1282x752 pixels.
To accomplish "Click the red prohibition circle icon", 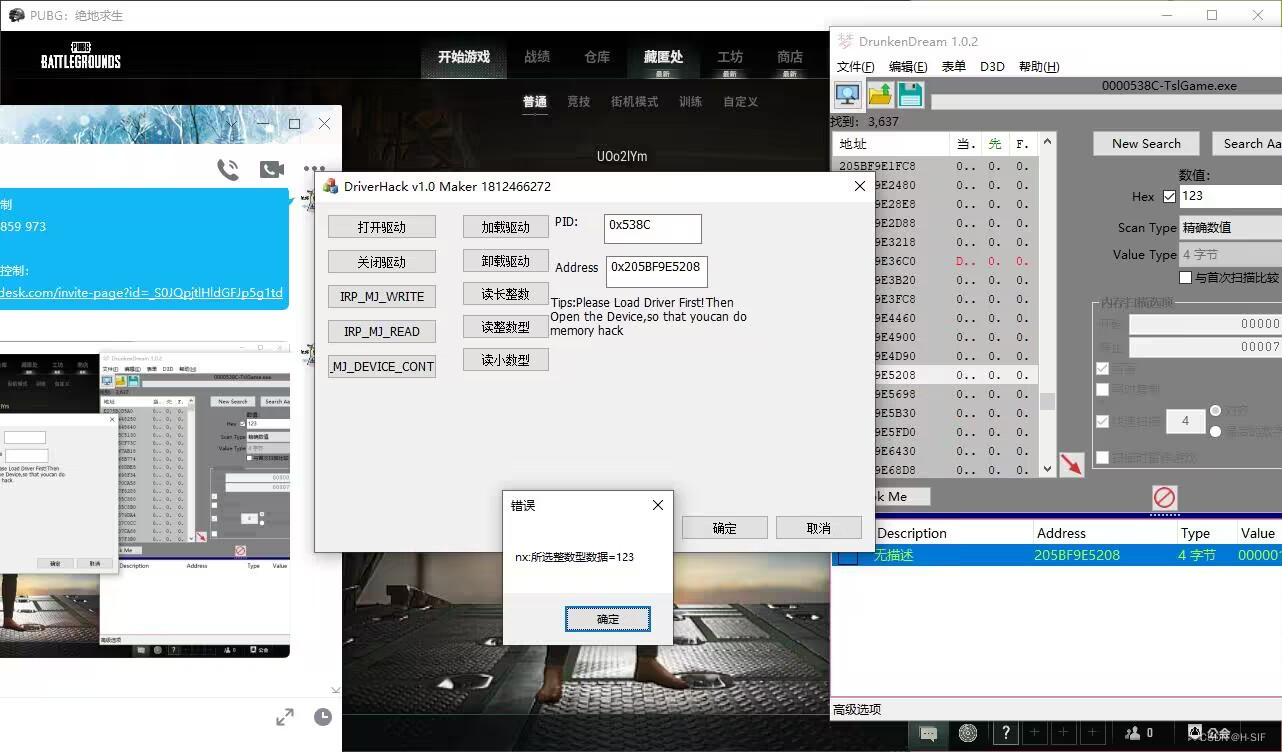I will 1164,497.
